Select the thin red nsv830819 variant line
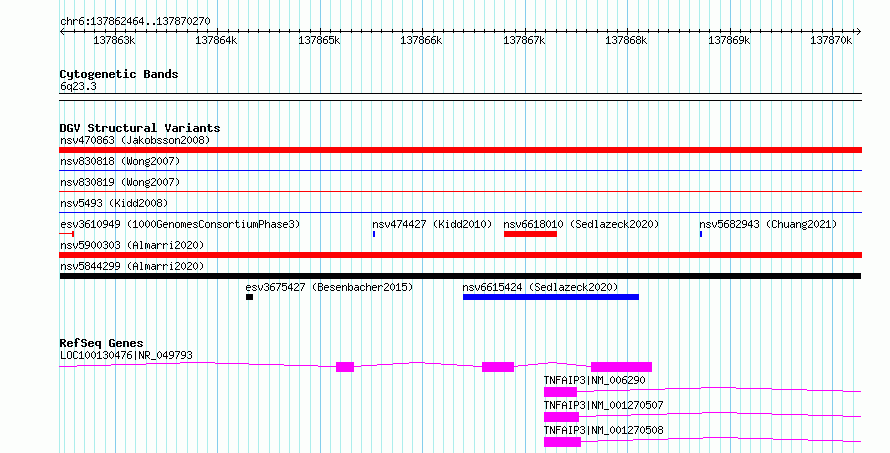The width and height of the screenshot is (890, 453). (x=460, y=192)
